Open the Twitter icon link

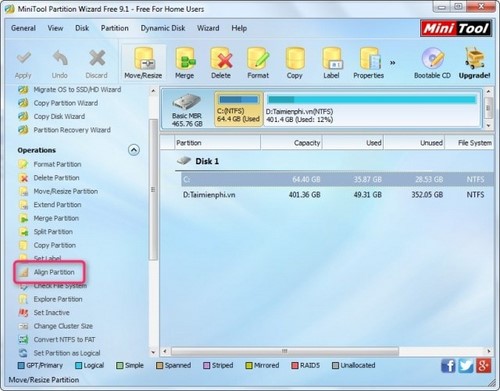(465, 366)
